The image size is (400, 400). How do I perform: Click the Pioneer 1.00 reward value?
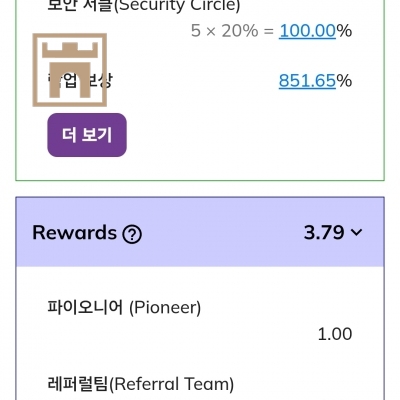[x=335, y=334]
